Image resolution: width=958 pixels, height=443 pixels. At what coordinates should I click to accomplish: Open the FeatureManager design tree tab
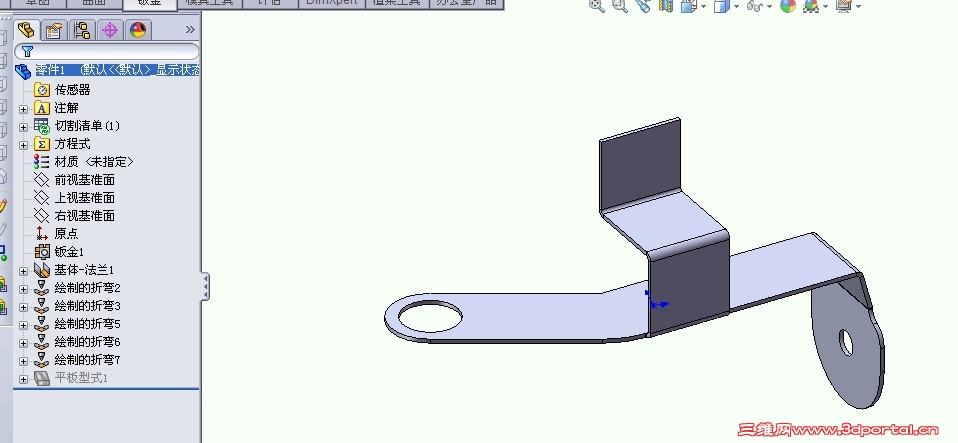(x=26, y=29)
